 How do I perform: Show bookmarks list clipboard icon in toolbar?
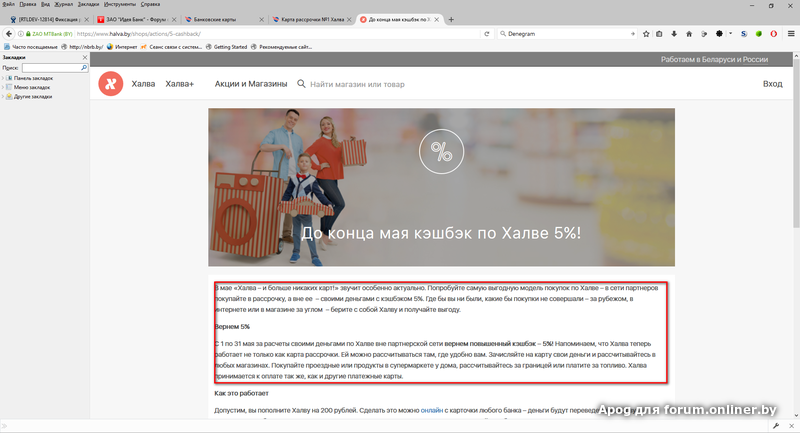pos(659,34)
